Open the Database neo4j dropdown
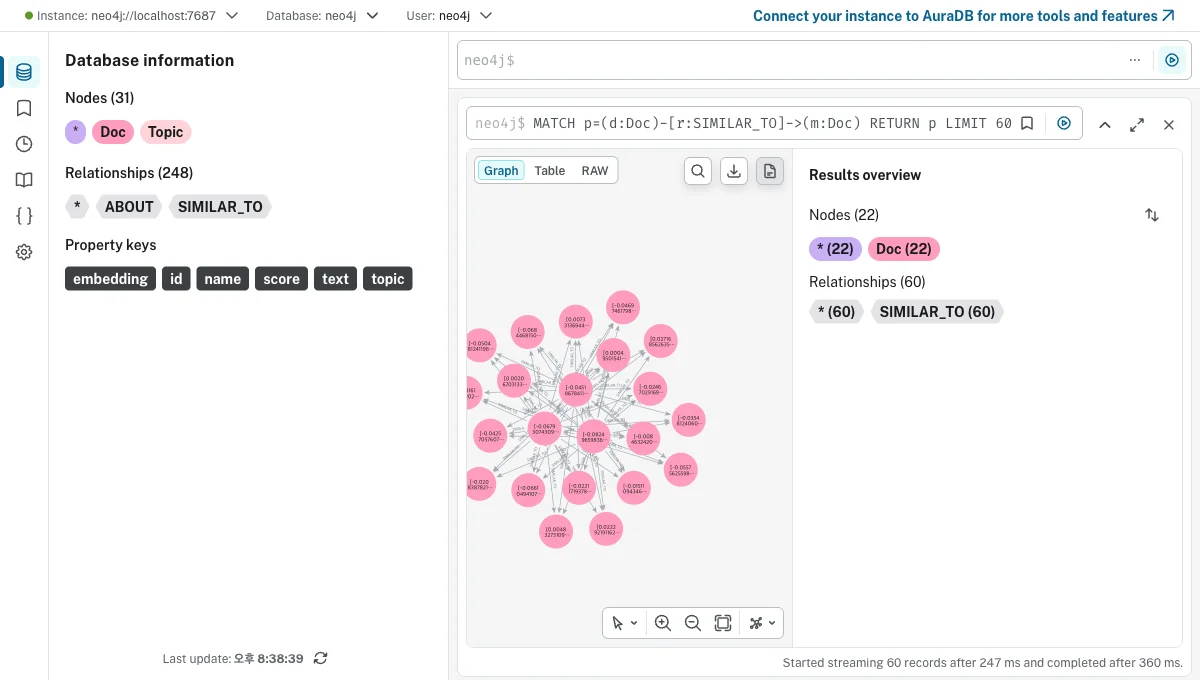This screenshot has width=1200, height=680. [x=322, y=16]
